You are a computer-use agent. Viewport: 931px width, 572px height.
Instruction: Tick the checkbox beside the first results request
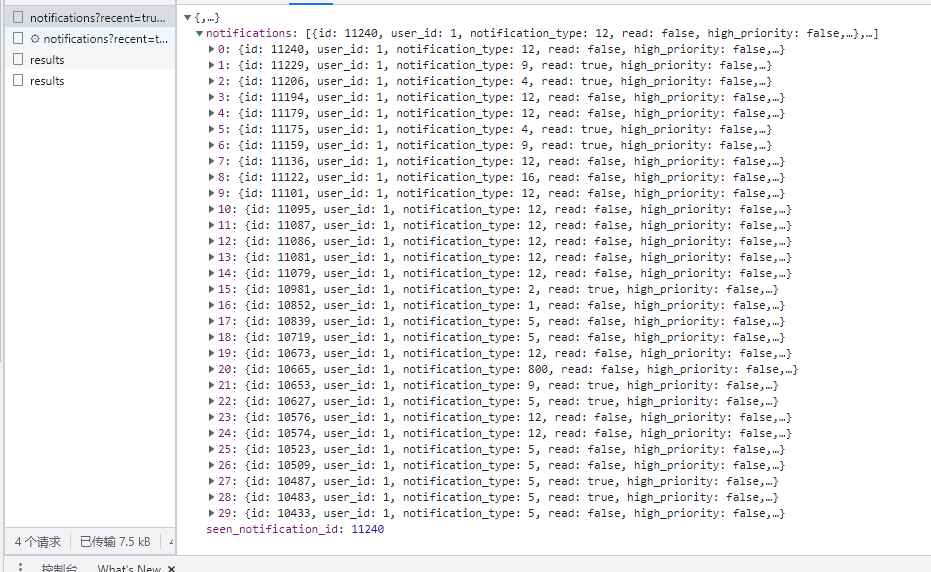(18, 59)
